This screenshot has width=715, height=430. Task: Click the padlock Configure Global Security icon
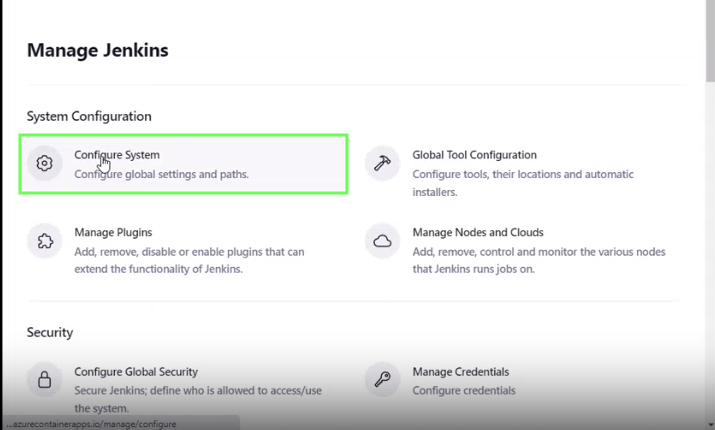[44, 380]
